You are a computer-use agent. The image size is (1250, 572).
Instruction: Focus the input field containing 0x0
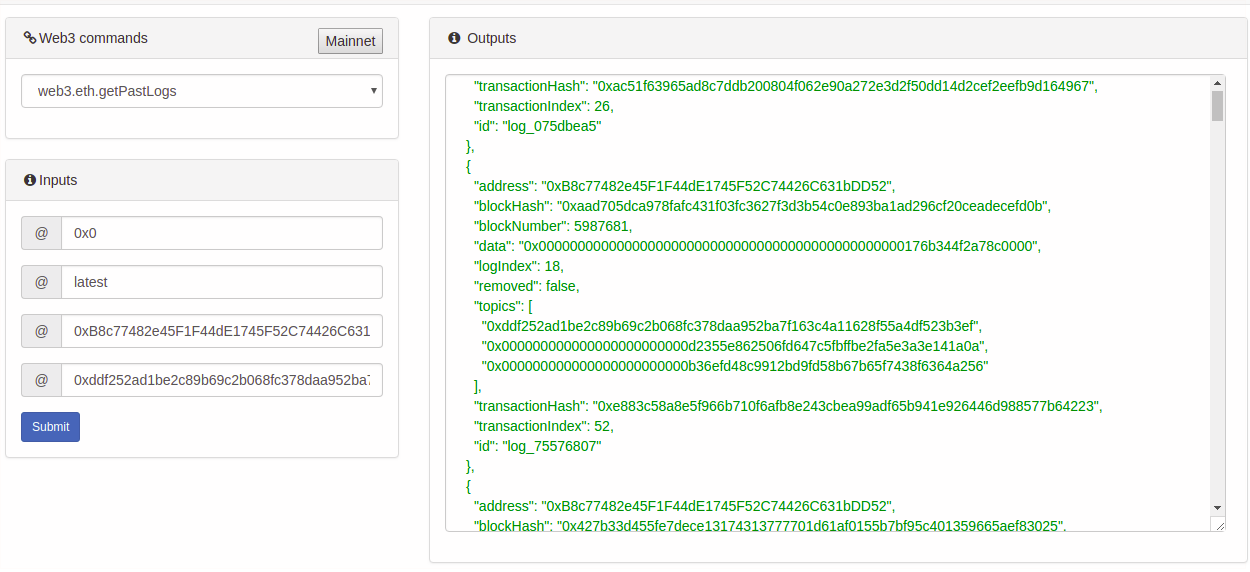(221, 233)
